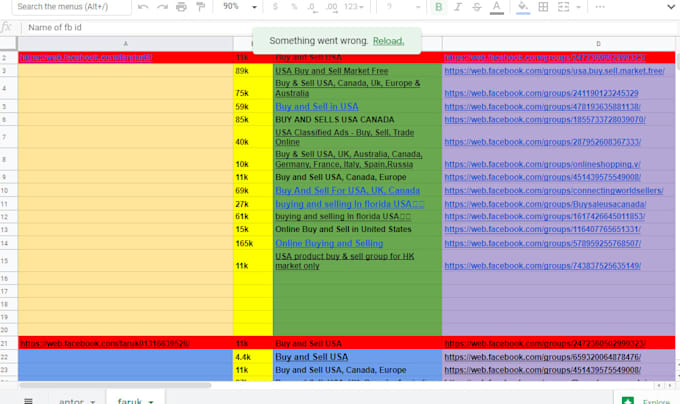Image resolution: width=680 pixels, height=404 pixels.
Task: Switch to the antor sheet tab
Action: coord(71,401)
